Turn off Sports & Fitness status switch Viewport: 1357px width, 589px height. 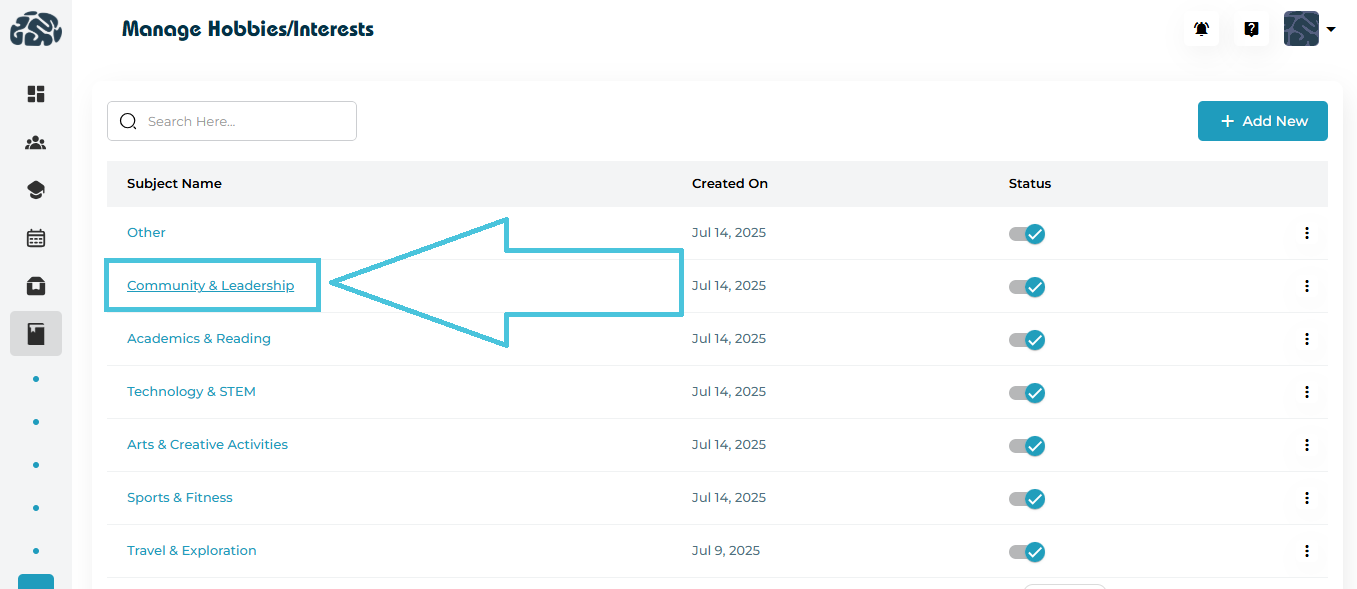pyautogui.click(x=1027, y=499)
